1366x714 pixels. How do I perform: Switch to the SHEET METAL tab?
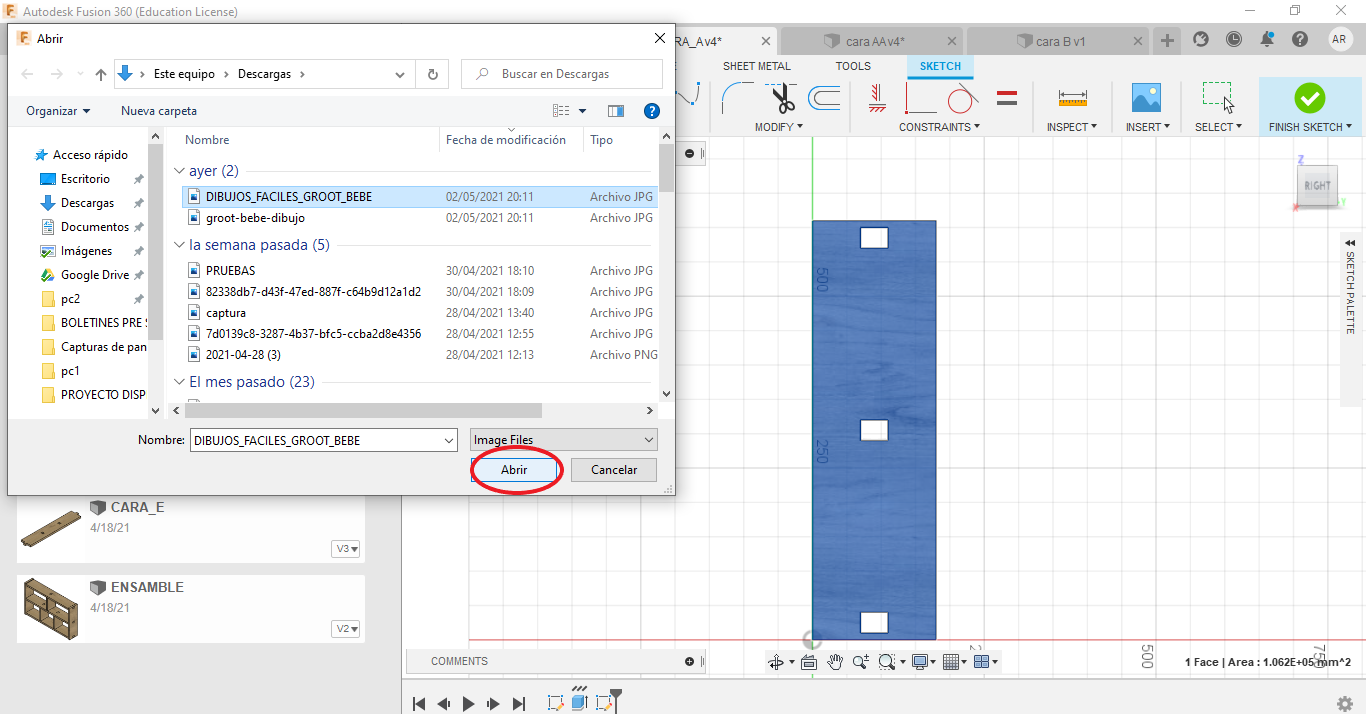757,66
